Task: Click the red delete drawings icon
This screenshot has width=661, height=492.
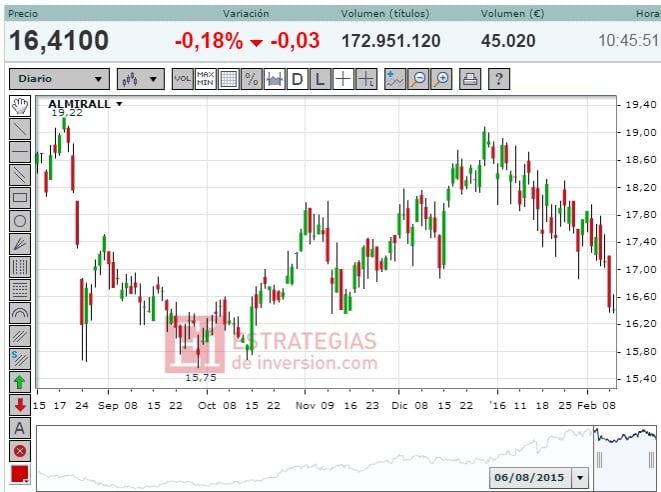Action: coord(20,451)
